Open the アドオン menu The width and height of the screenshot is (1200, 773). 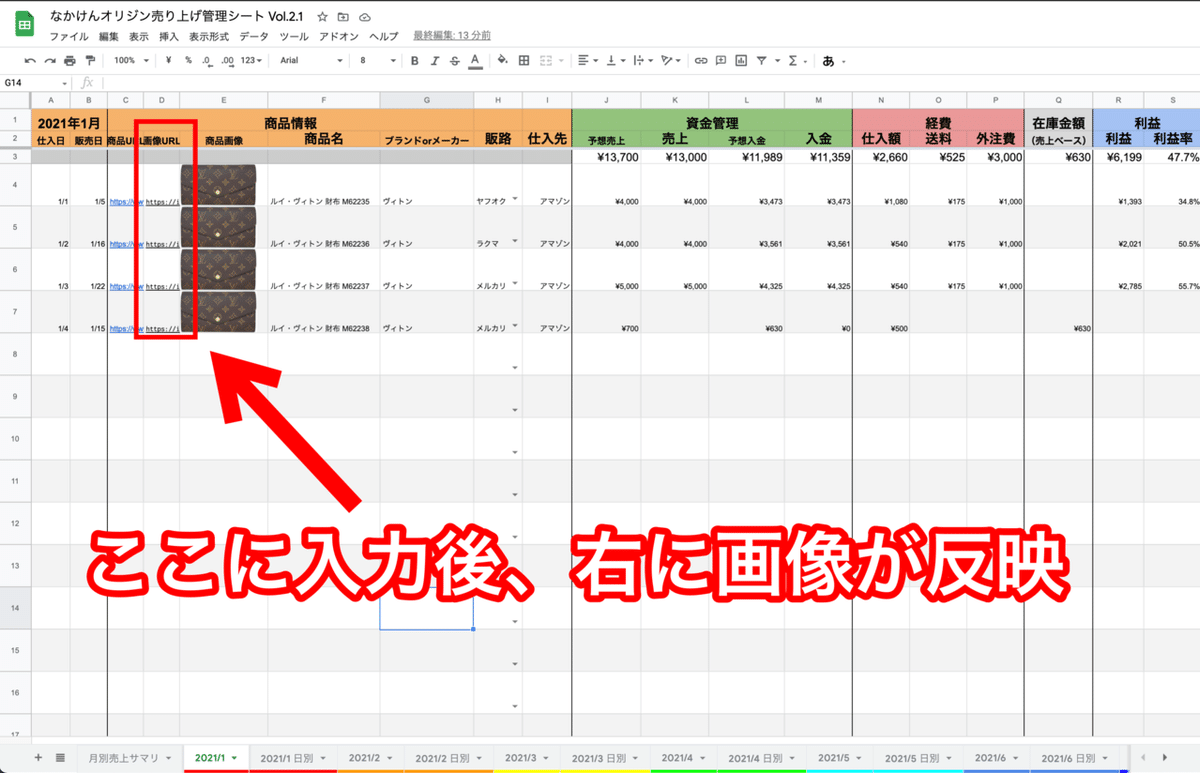point(339,36)
